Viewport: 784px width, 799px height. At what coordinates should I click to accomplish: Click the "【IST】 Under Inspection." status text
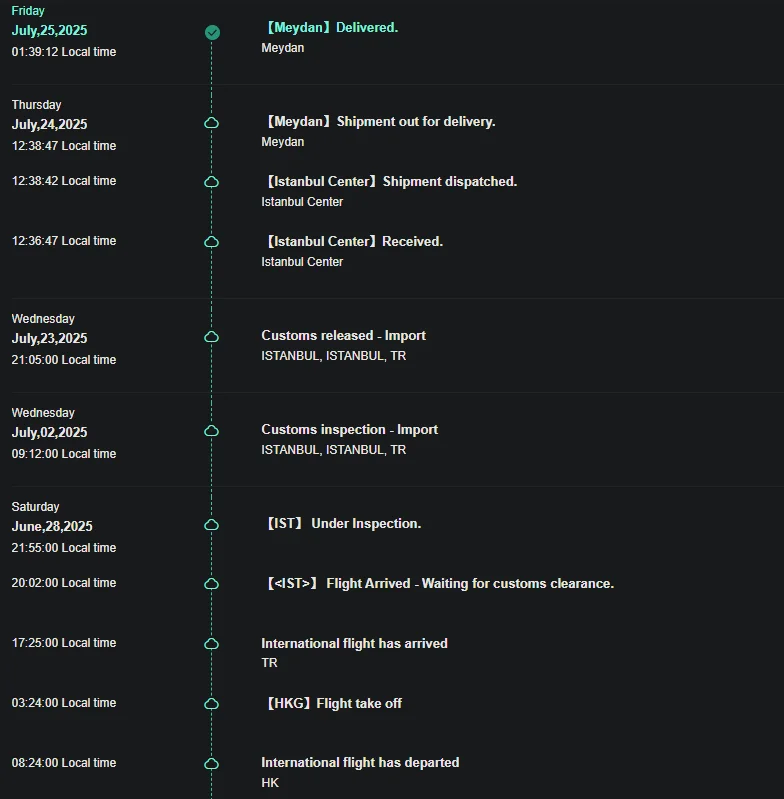341,524
